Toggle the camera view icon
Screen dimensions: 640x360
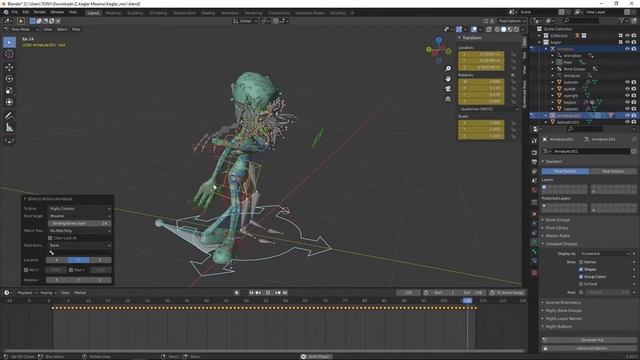point(448,89)
